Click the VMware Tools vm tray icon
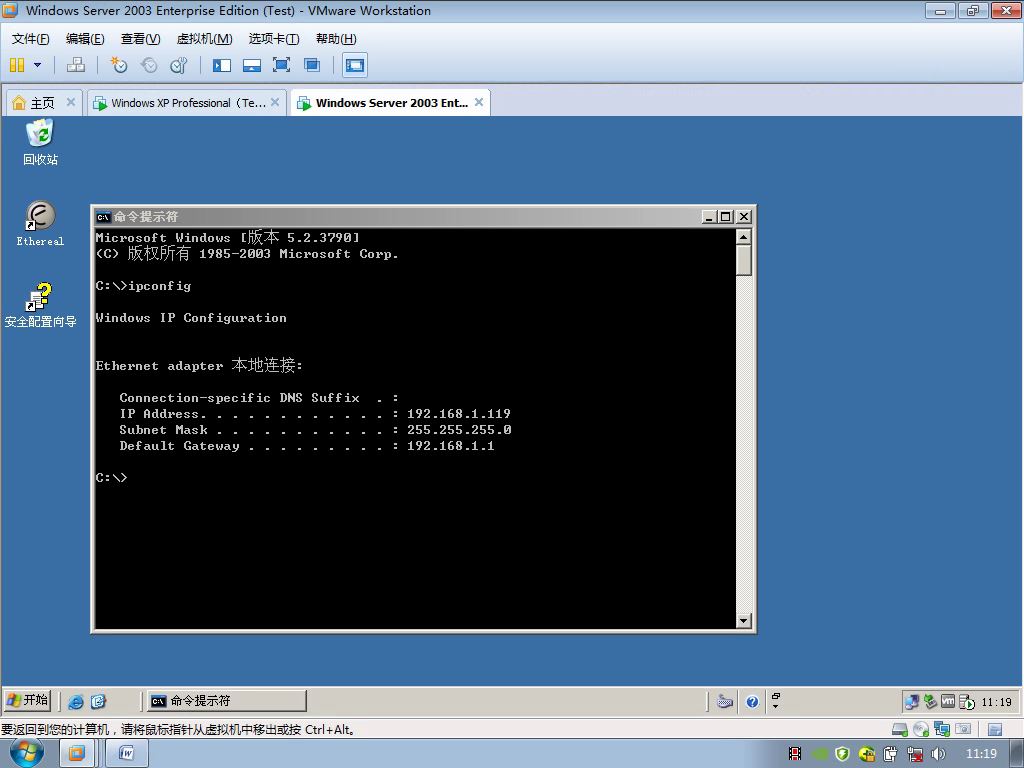Image resolution: width=1024 pixels, height=768 pixels. (948, 701)
